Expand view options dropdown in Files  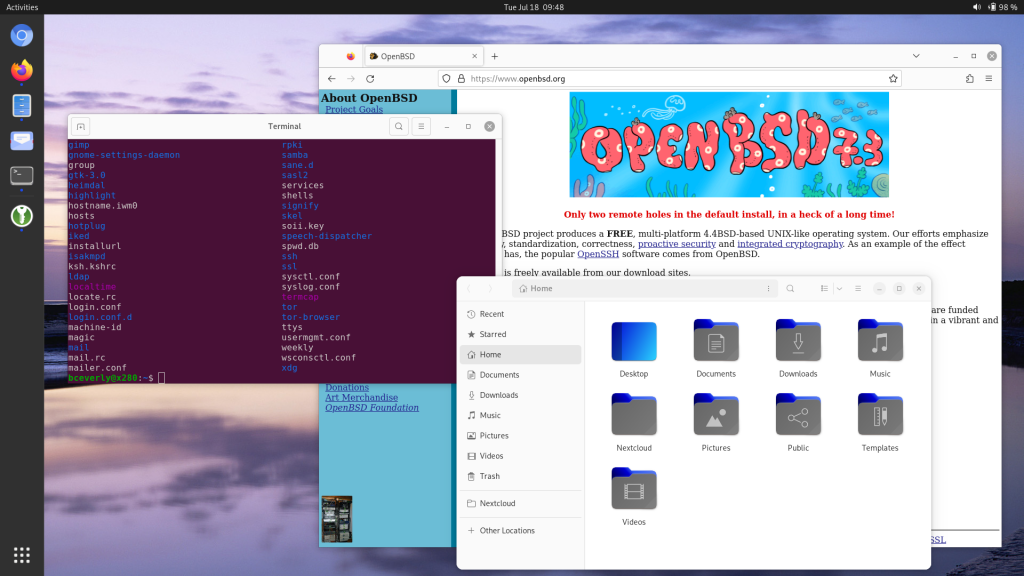[839, 289]
